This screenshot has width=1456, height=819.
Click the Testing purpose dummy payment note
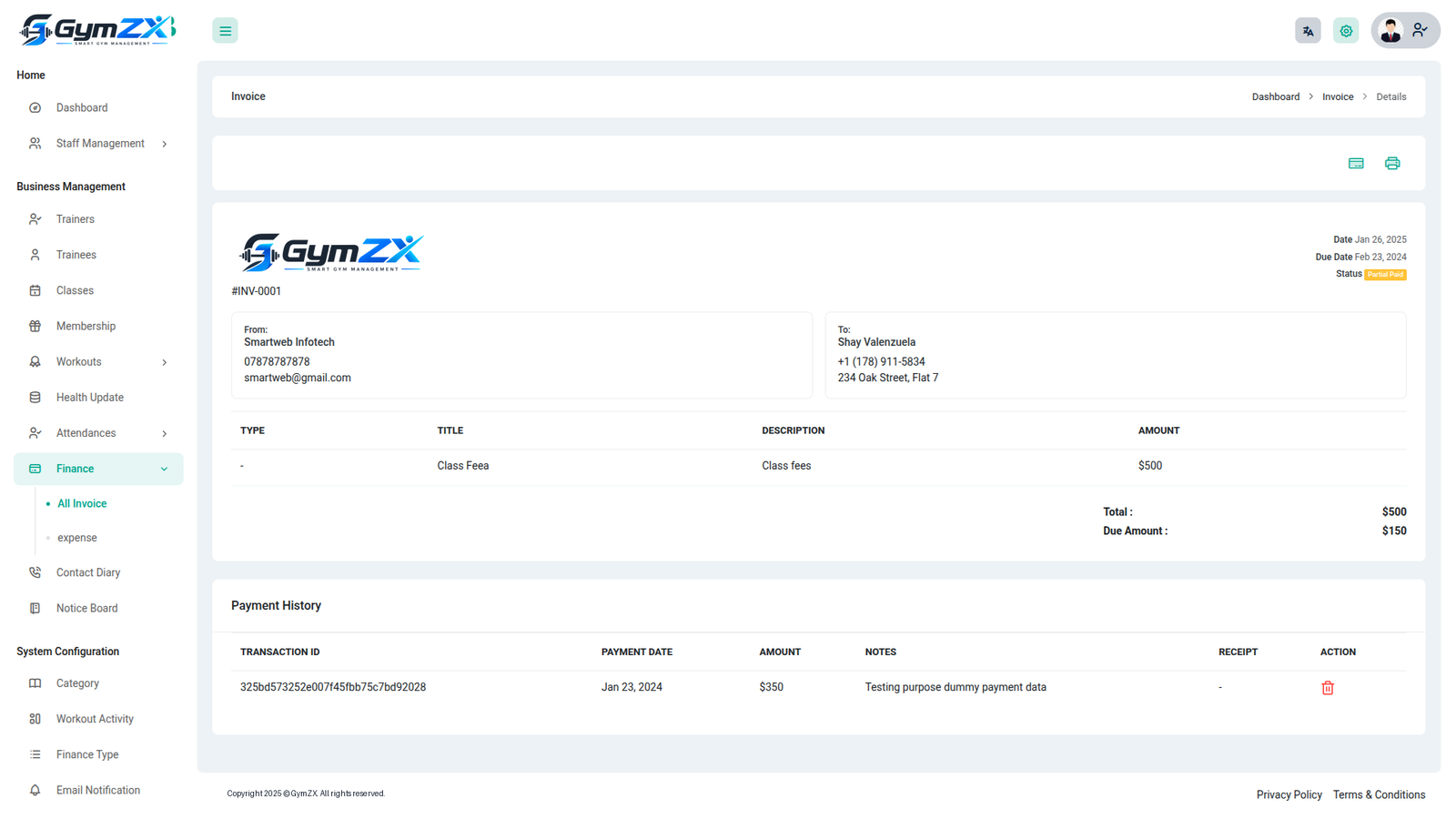tap(955, 687)
